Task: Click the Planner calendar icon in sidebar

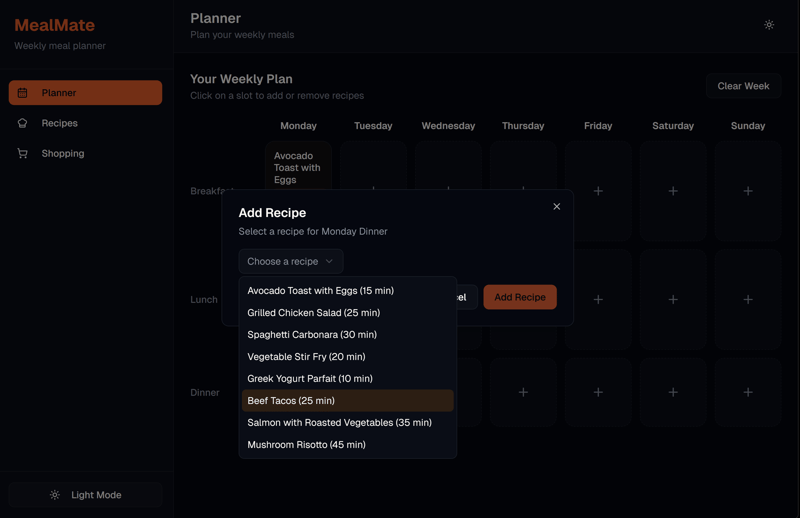Action: (x=23, y=93)
